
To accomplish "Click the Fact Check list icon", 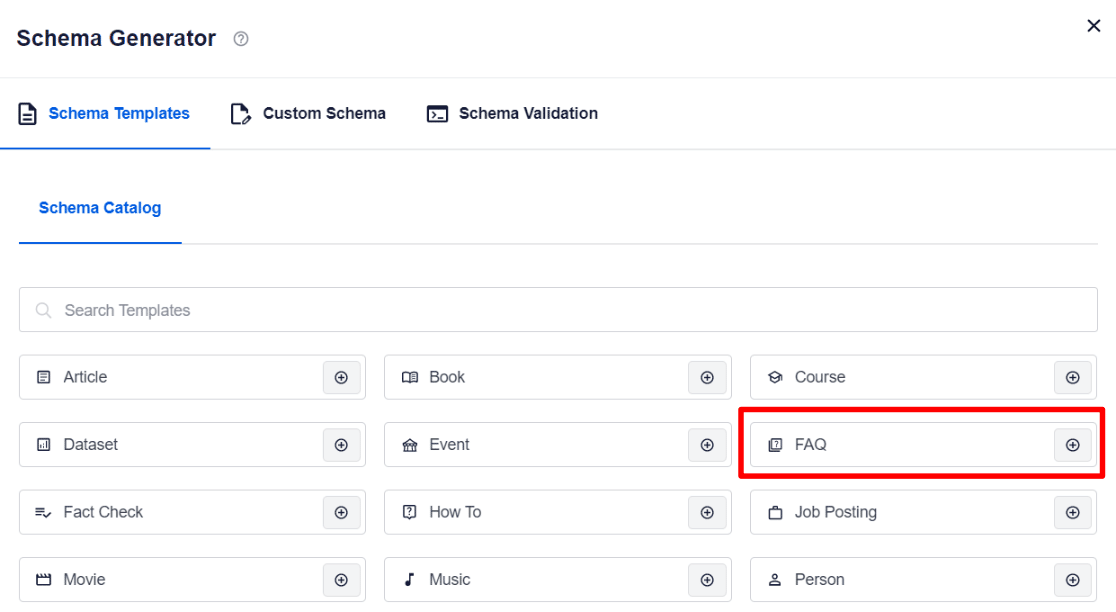I will (x=42, y=511).
